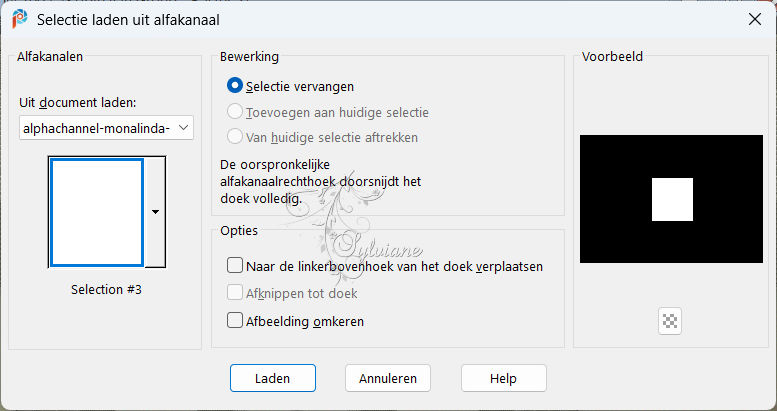Expand the selection thumbnail list arrow

[x=156, y=212]
